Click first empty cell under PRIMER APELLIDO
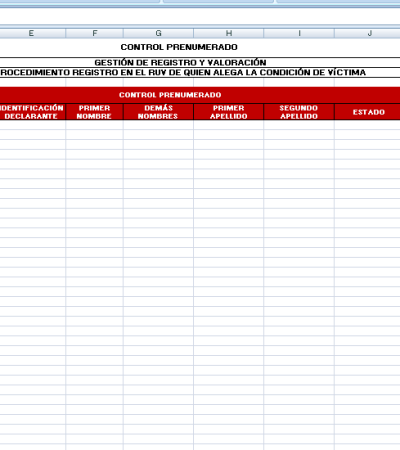Image resolution: width=400 pixels, height=450 pixels. (229, 125)
